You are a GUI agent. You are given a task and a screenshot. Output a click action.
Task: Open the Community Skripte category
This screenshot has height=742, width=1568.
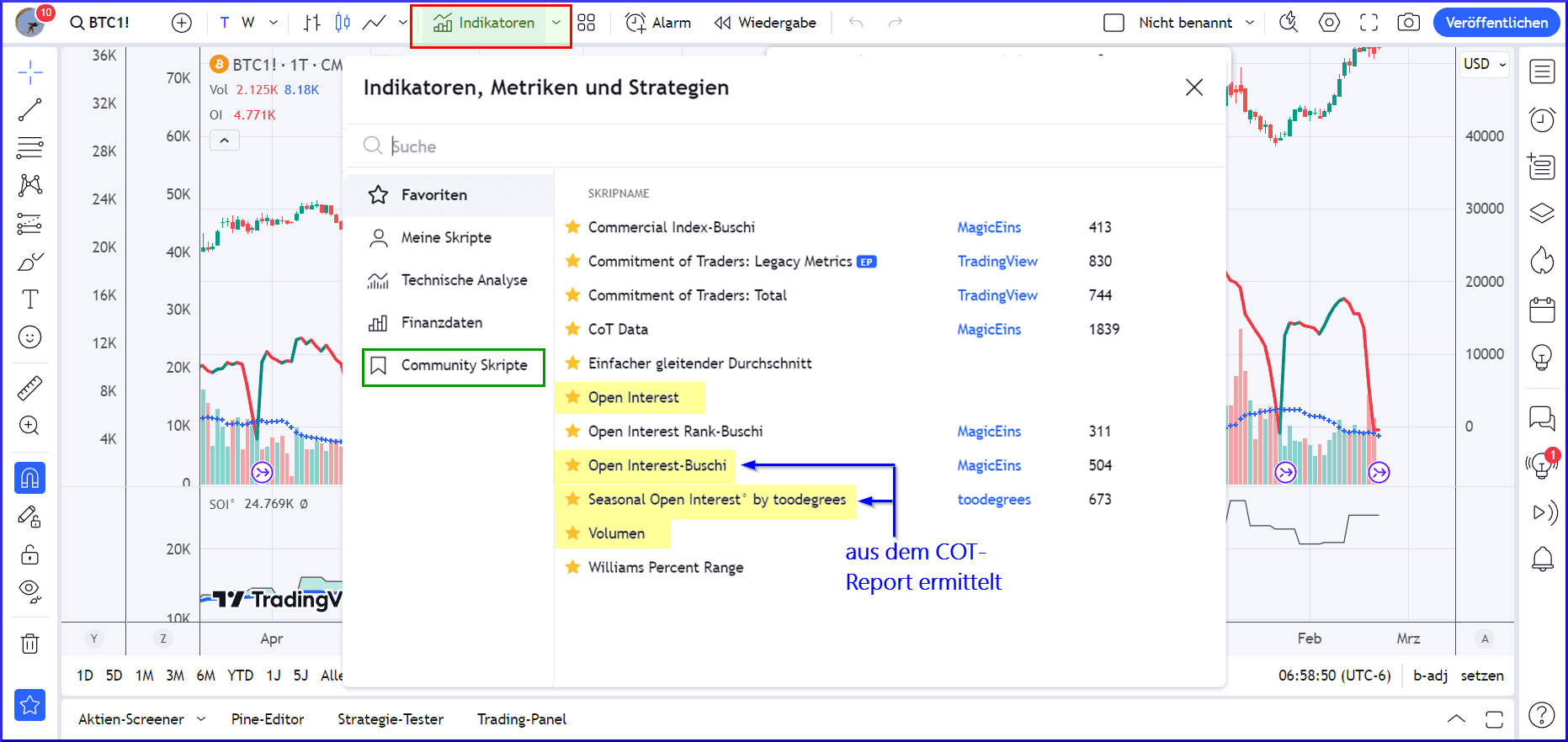tap(454, 366)
